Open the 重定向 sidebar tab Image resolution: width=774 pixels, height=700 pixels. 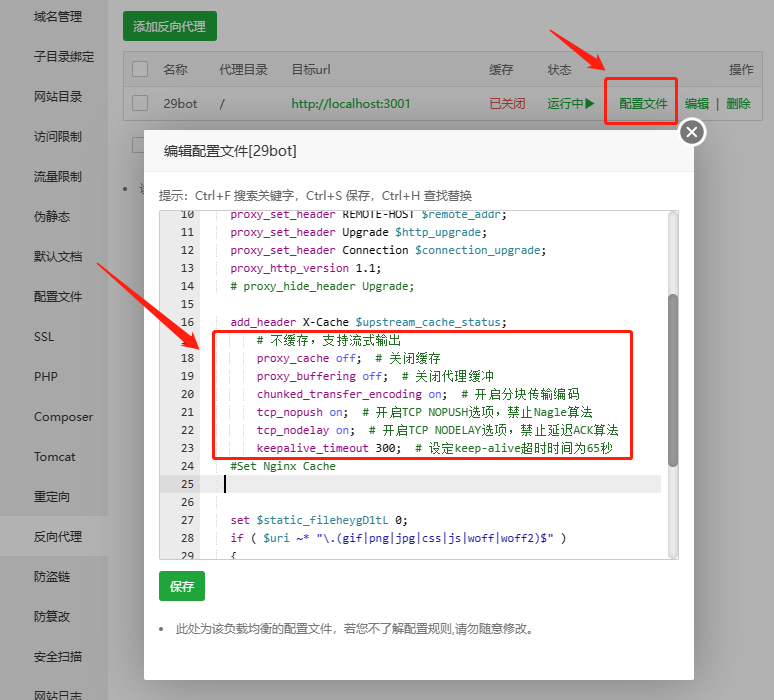(52, 497)
